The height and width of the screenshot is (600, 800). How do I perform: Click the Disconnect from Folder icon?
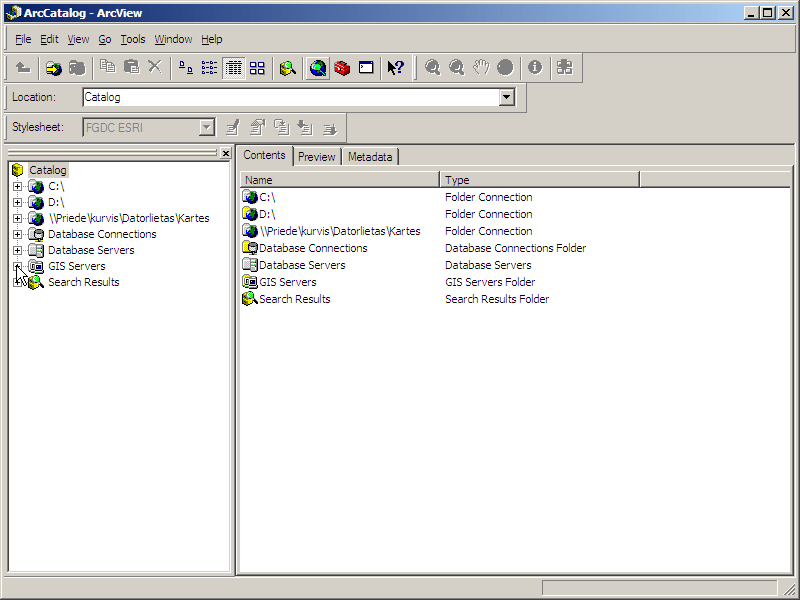77,67
